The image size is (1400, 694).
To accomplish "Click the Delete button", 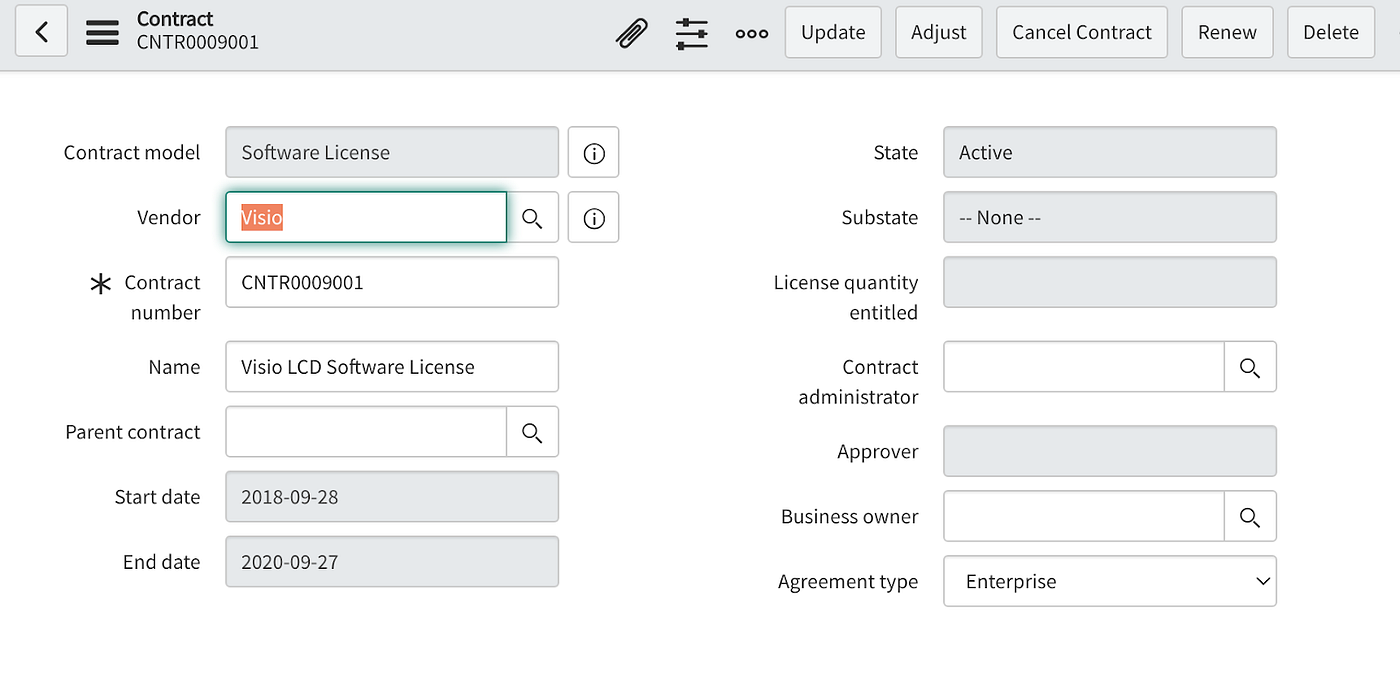I will (1330, 32).
